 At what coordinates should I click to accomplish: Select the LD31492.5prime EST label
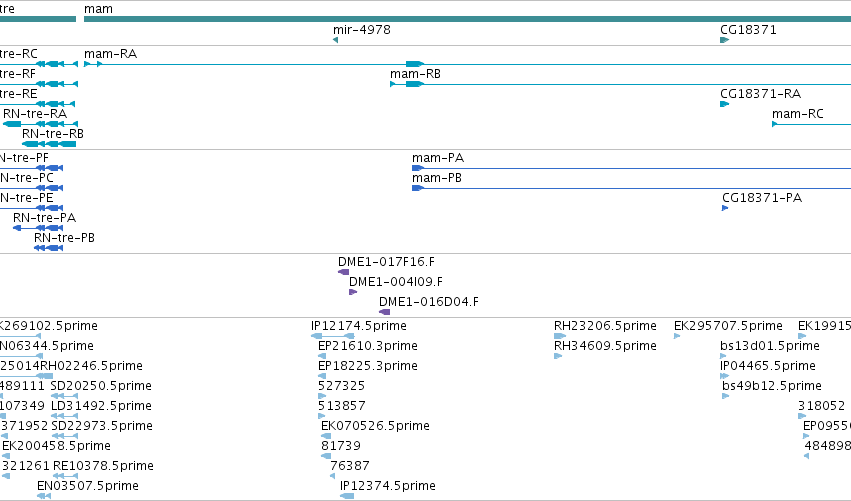point(101,407)
